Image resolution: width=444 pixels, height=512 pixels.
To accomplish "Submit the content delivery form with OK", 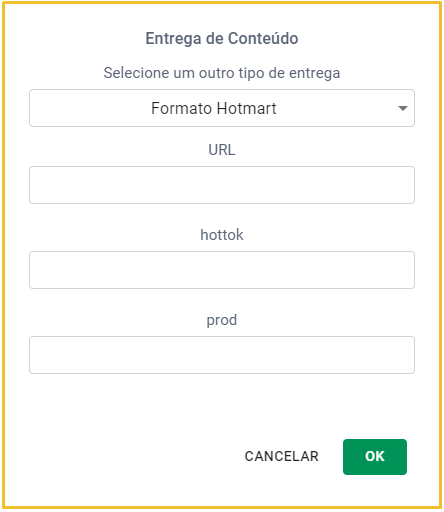I will (x=375, y=457).
